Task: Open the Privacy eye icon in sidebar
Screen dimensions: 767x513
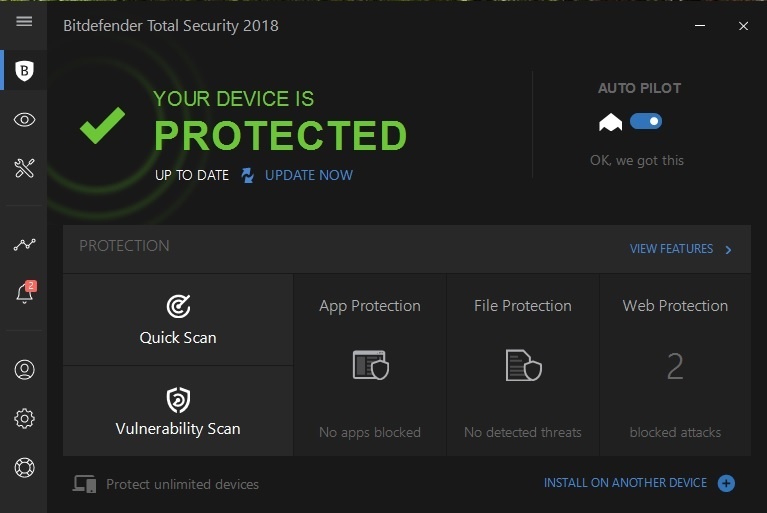Action: [24, 120]
